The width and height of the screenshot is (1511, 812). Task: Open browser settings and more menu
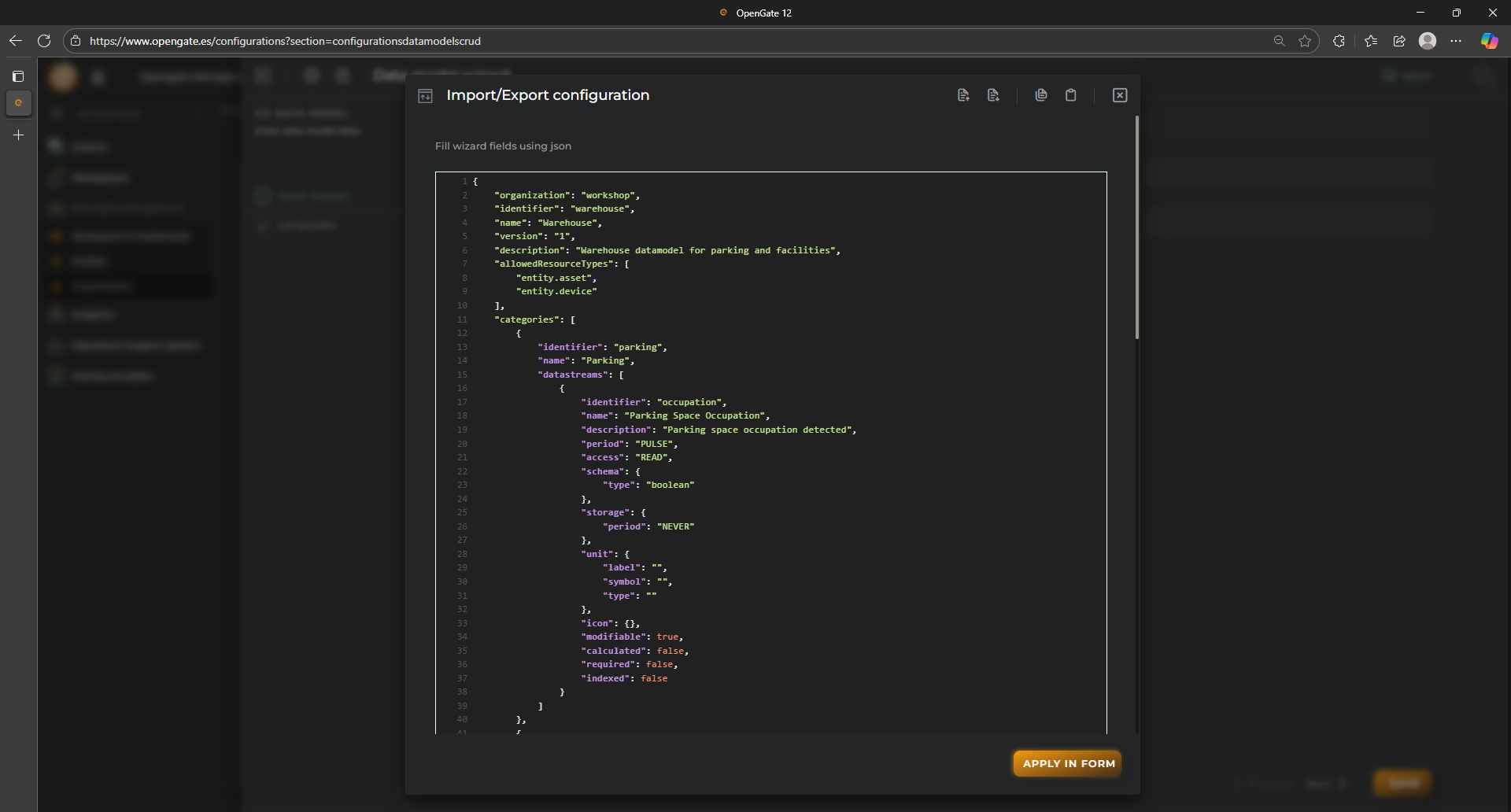coord(1456,41)
